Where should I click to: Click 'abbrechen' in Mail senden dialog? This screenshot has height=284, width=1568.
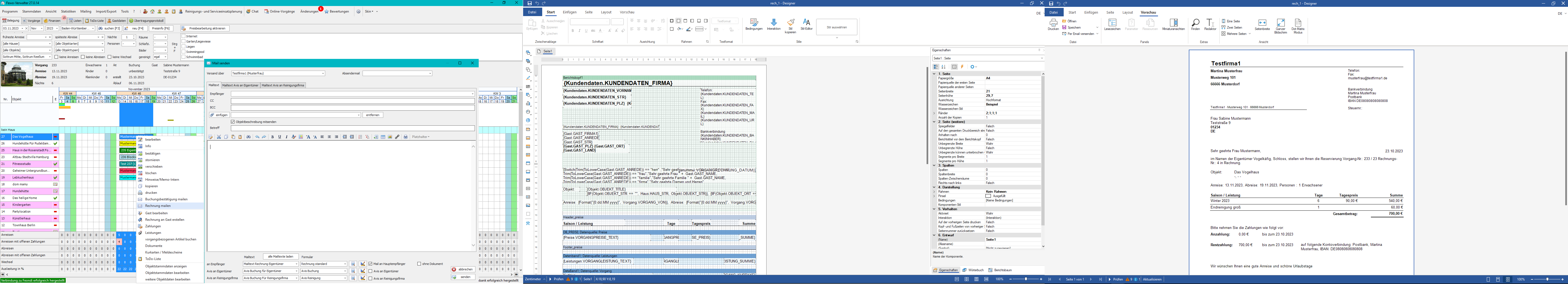point(463,269)
